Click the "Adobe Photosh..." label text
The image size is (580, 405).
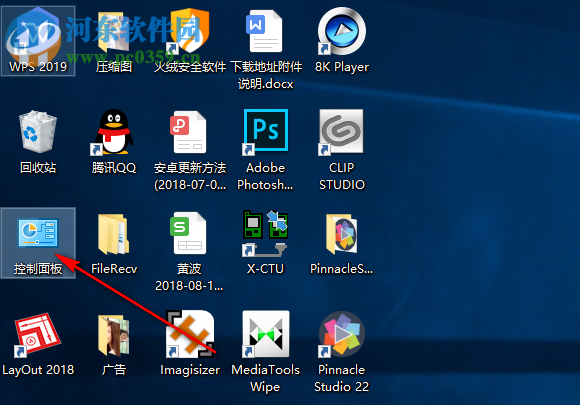(x=265, y=176)
